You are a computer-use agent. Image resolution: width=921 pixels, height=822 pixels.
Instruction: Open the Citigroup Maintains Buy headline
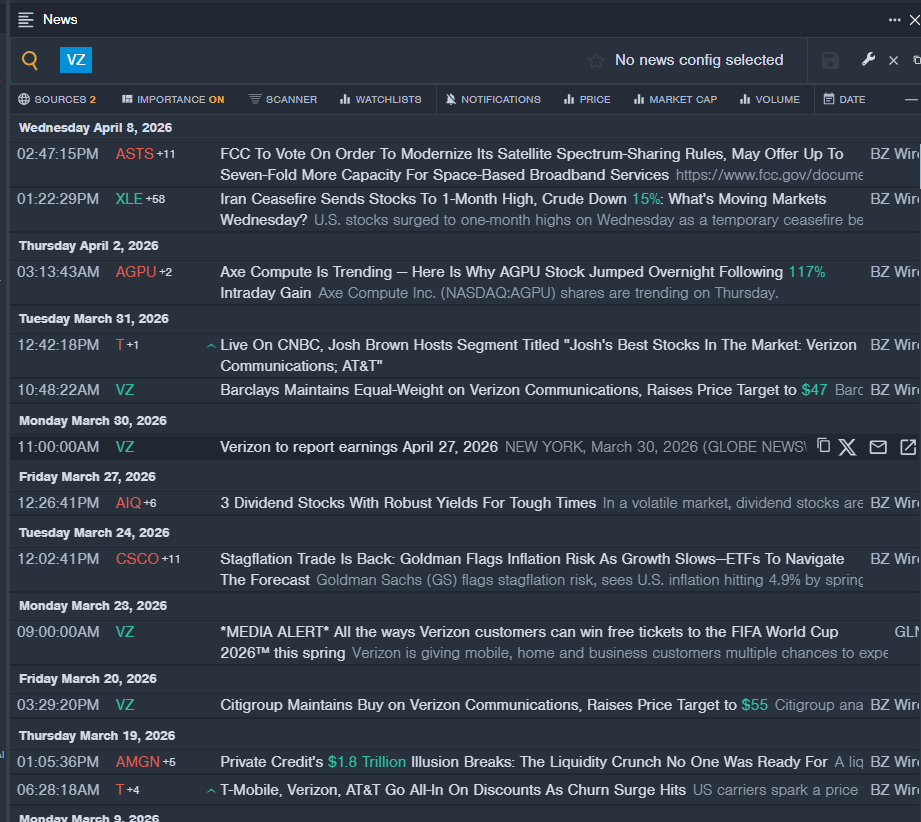click(x=478, y=705)
